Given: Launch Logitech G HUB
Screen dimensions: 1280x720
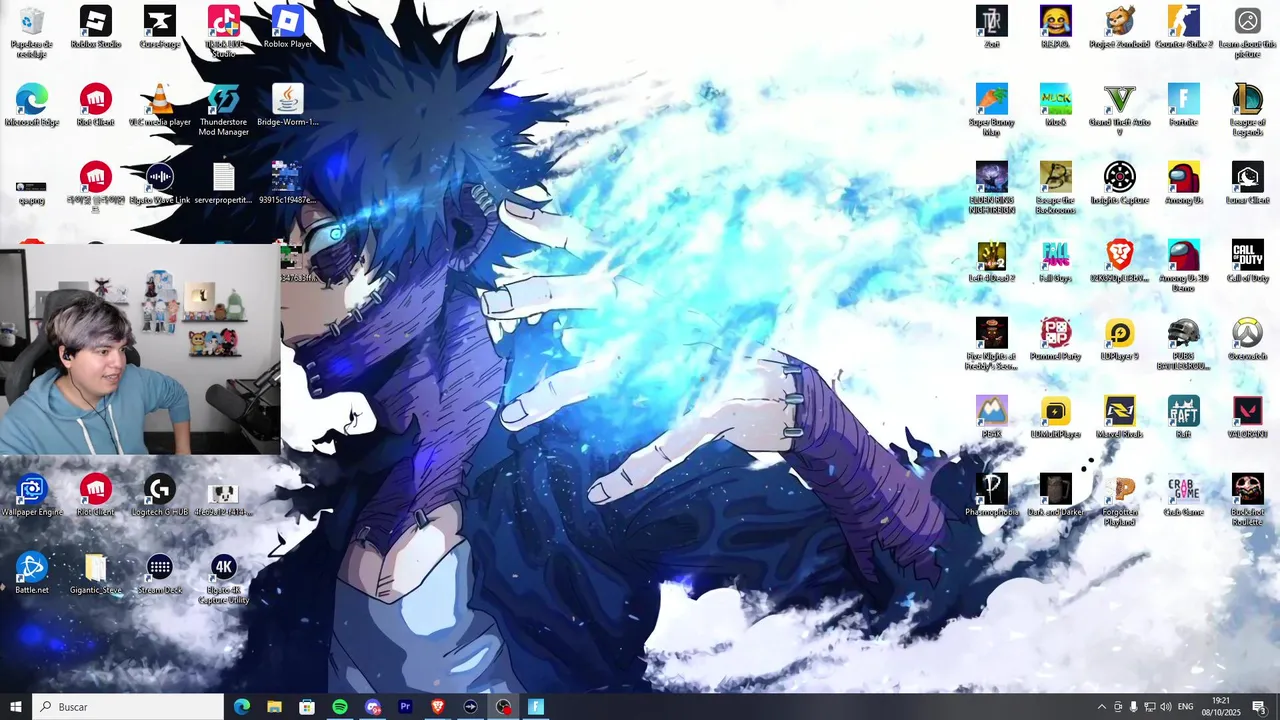Looking at the screenshot, I should [x=160, y=495].
